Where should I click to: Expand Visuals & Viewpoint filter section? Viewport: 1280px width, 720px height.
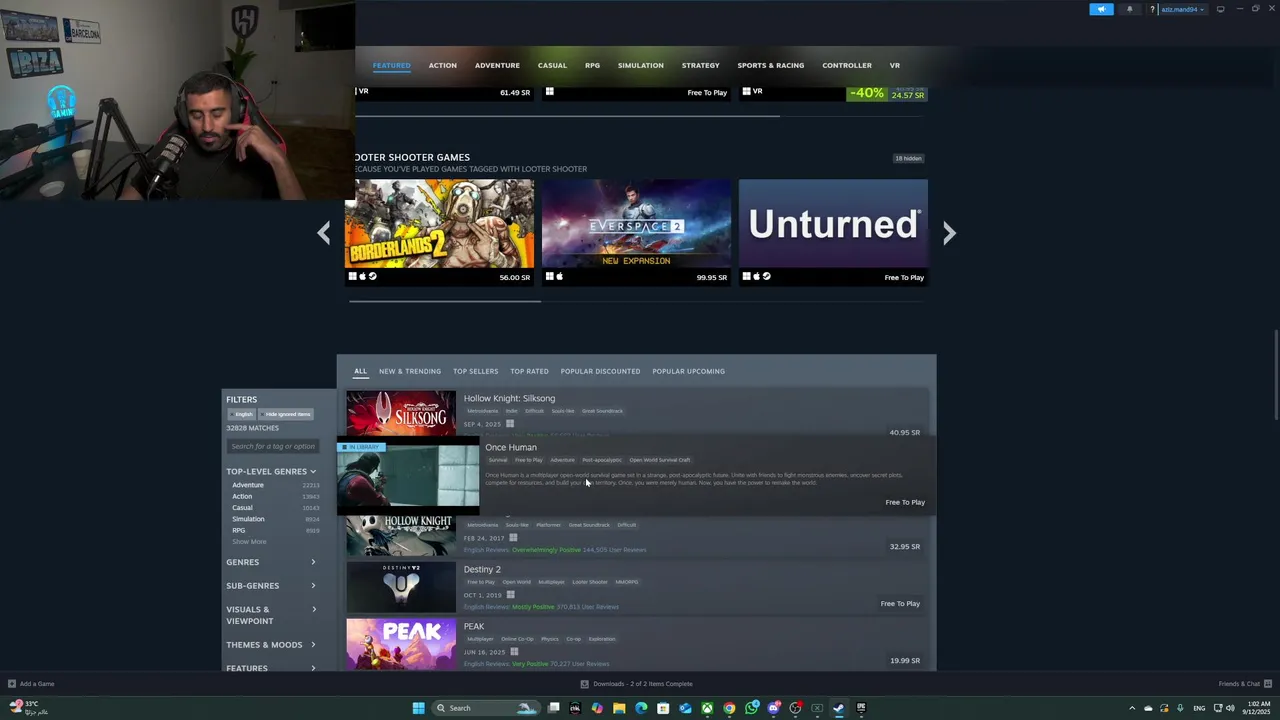[271, 615]
